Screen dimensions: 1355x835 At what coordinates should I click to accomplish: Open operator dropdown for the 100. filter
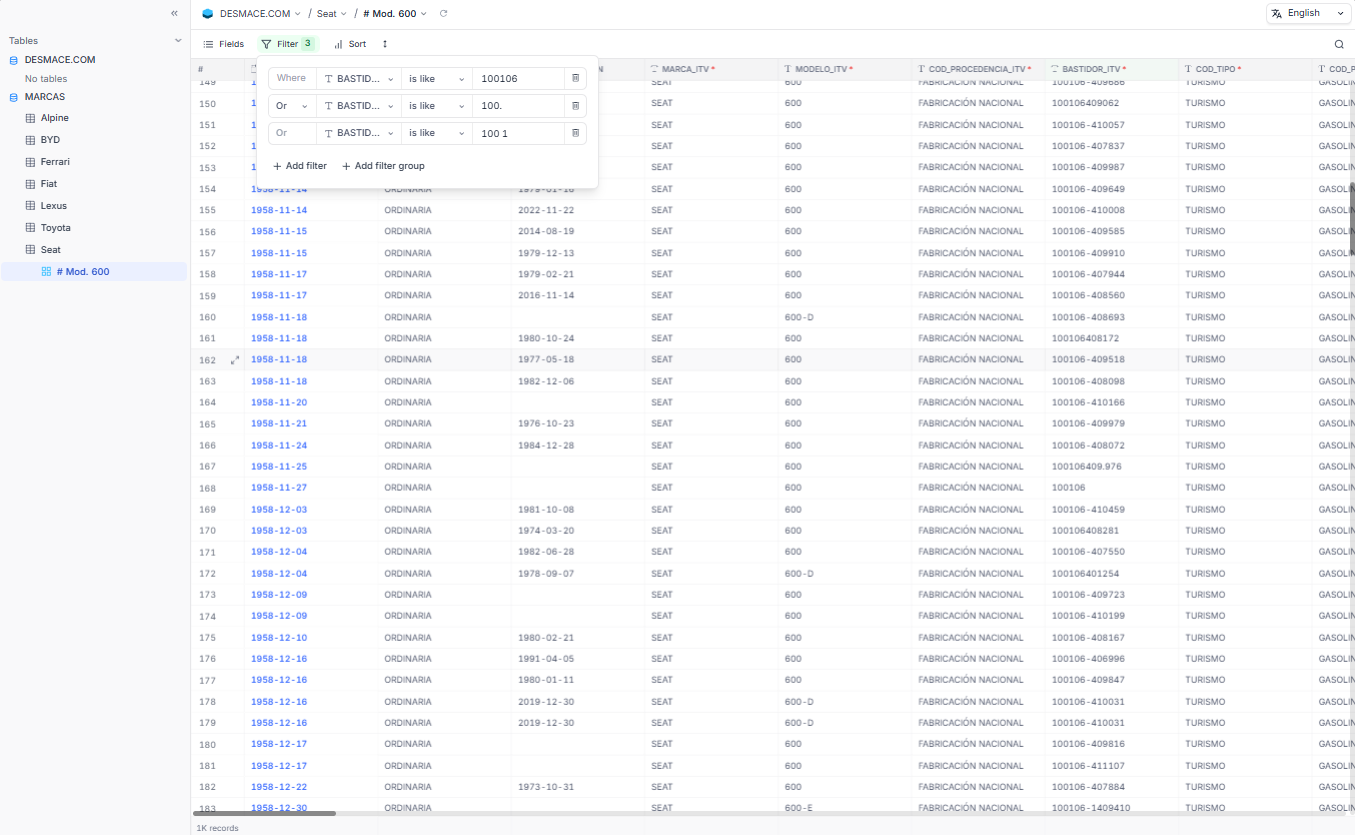(x=436, y=105)
